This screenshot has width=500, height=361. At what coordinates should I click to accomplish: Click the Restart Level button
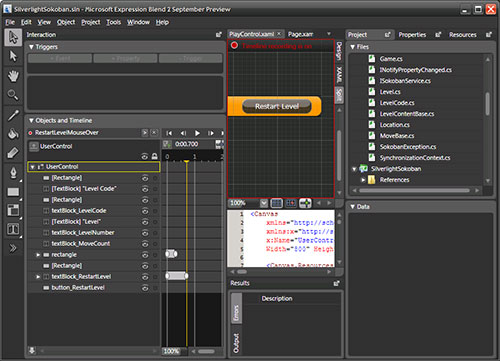[277, 106]
